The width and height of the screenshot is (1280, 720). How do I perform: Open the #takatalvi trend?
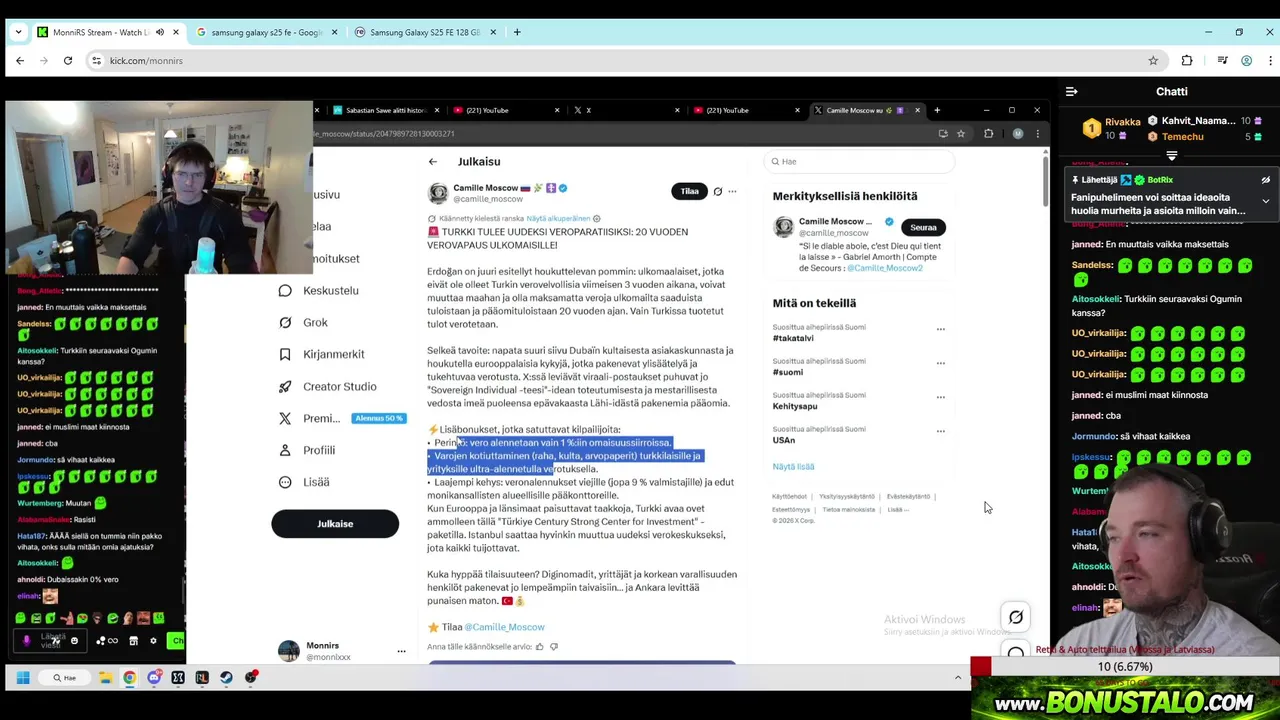click(793, 338)
